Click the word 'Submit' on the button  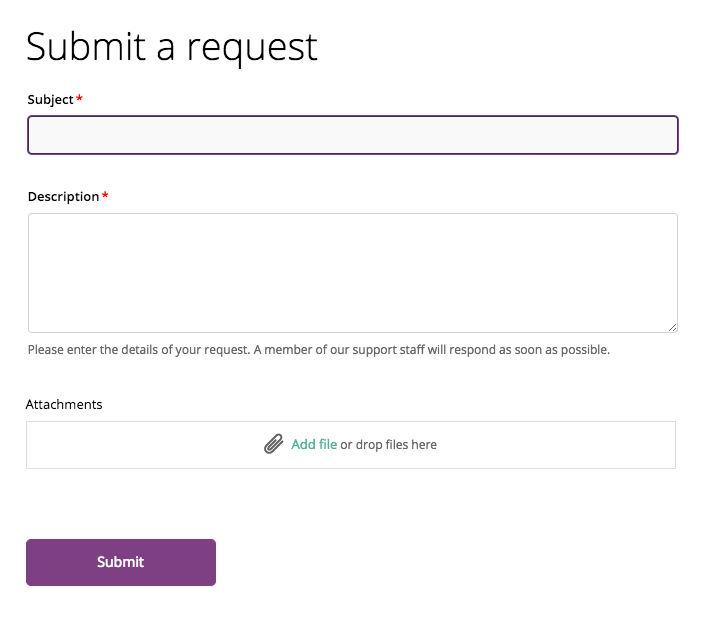point(121,562)
